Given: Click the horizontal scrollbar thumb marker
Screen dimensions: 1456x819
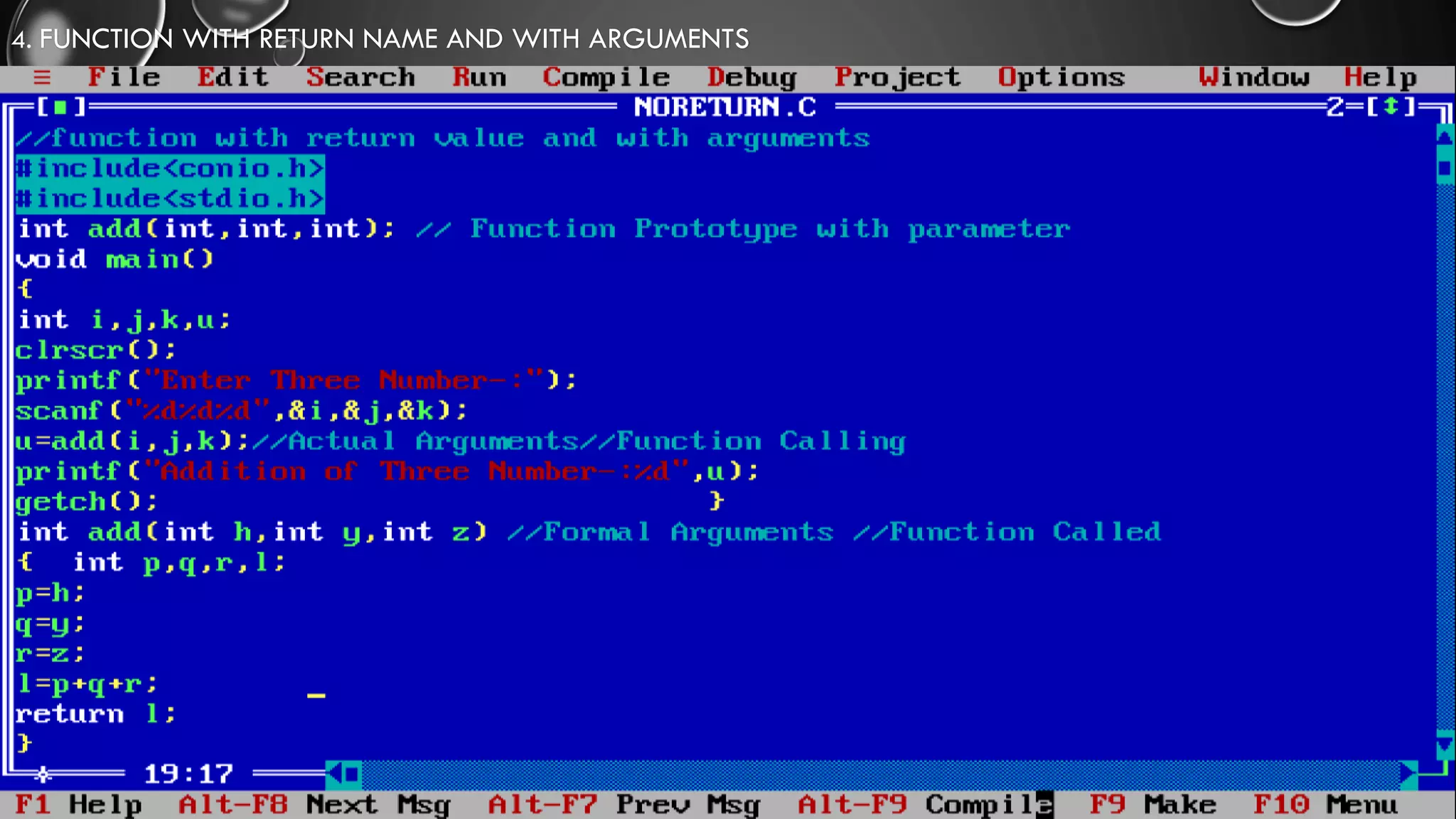Looking at the screenshot, I should 353,773.
